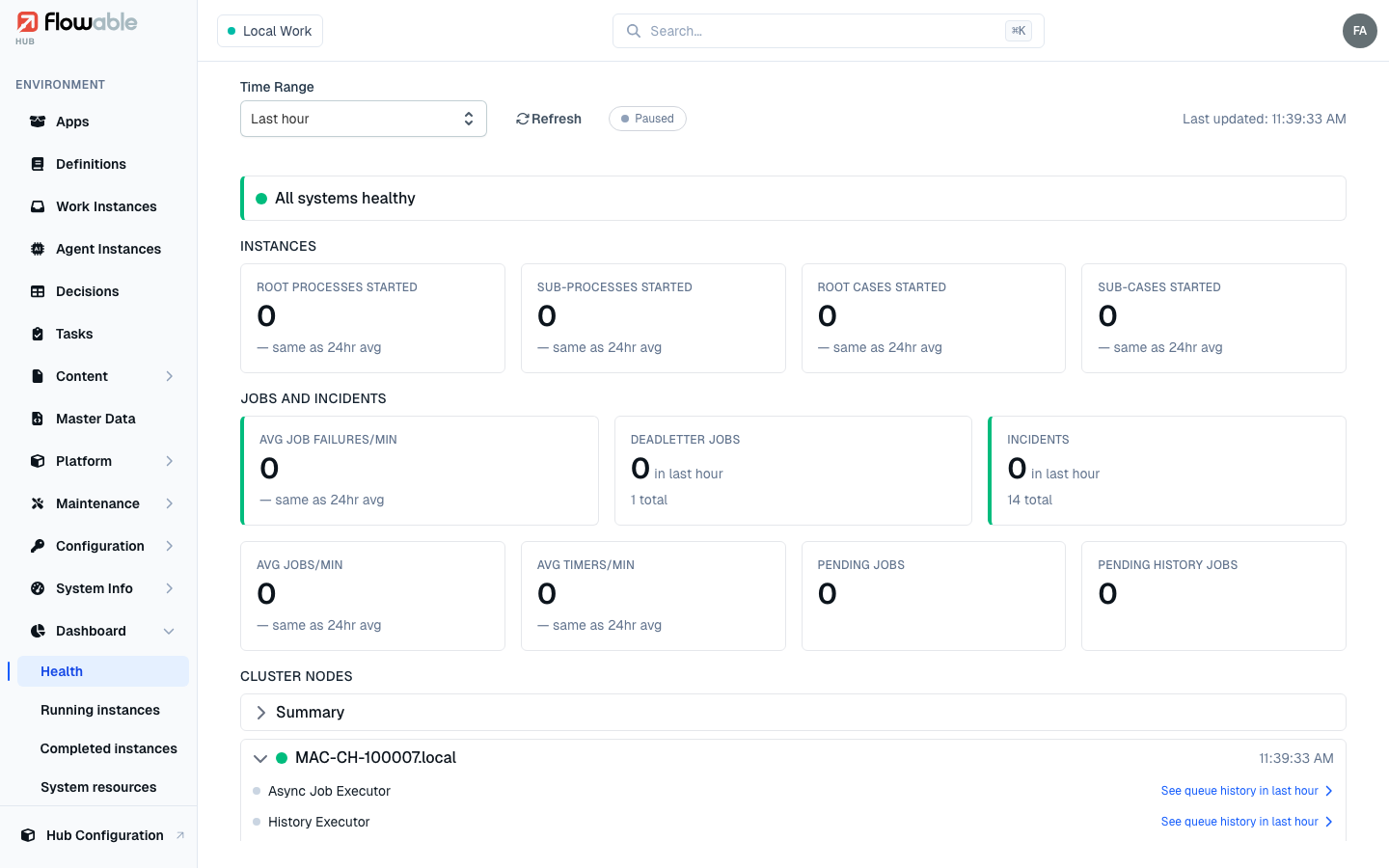Click the Tasks clipboard icon

pos(38,334)
